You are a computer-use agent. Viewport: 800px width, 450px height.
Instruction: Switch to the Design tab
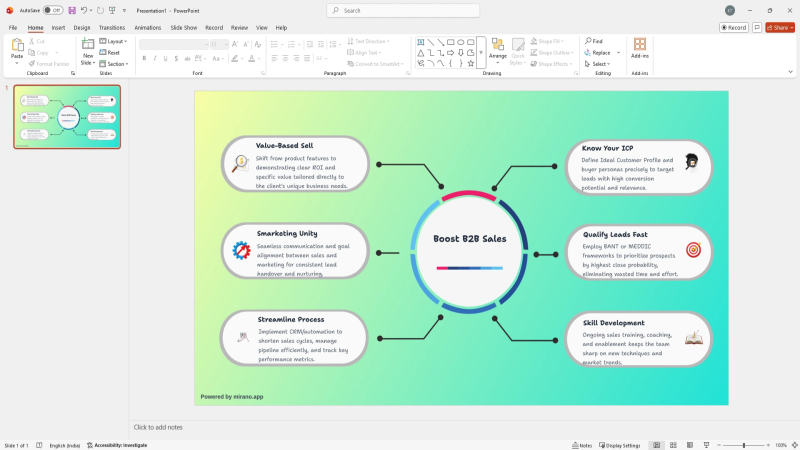pos(82,28)
